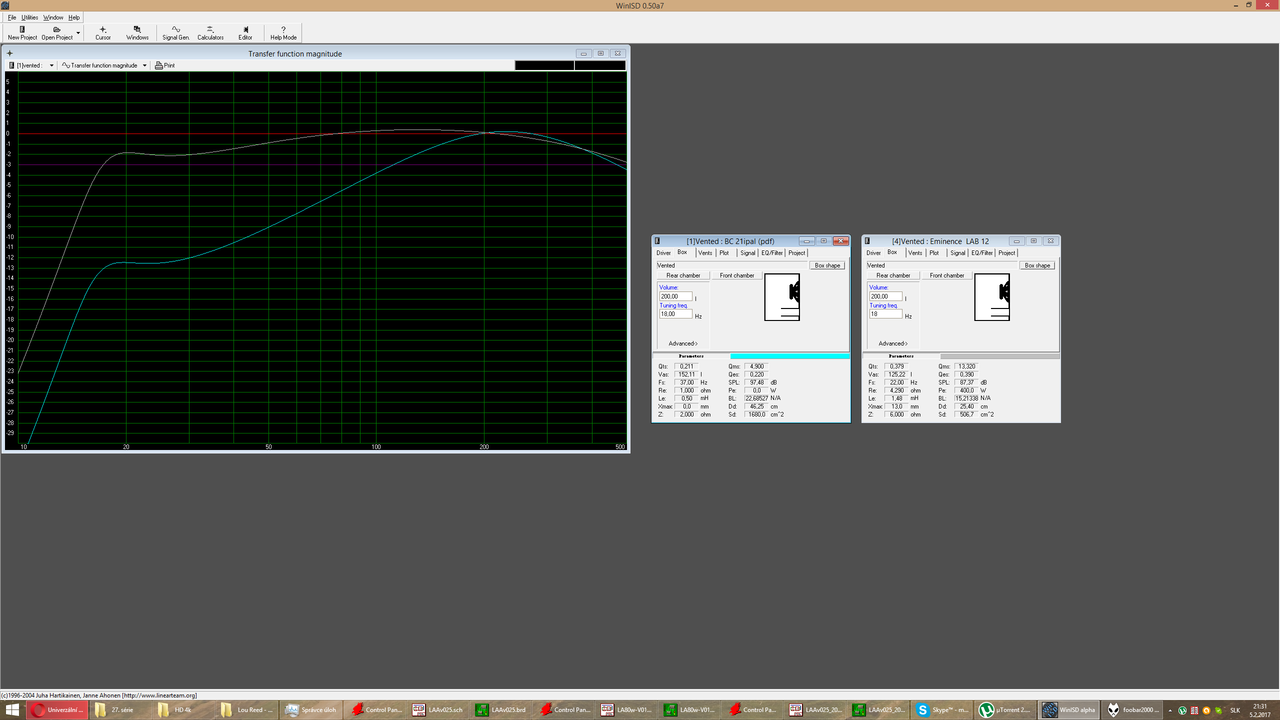Activate the Cursor tool
Screen dimensions: 1280x720
[x=103, y=33]
